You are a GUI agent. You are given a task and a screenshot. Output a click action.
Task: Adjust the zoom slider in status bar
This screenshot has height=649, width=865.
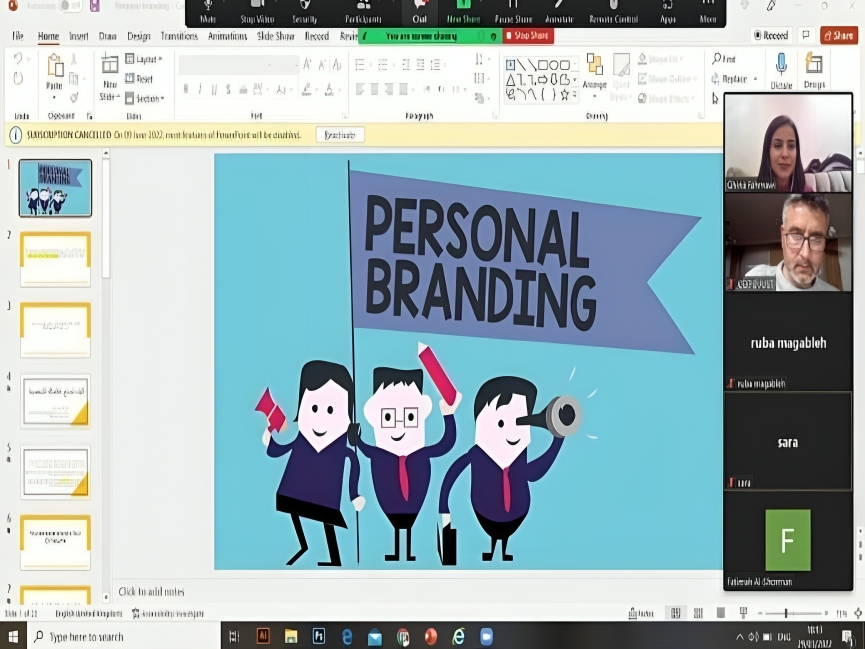(786, 613)
